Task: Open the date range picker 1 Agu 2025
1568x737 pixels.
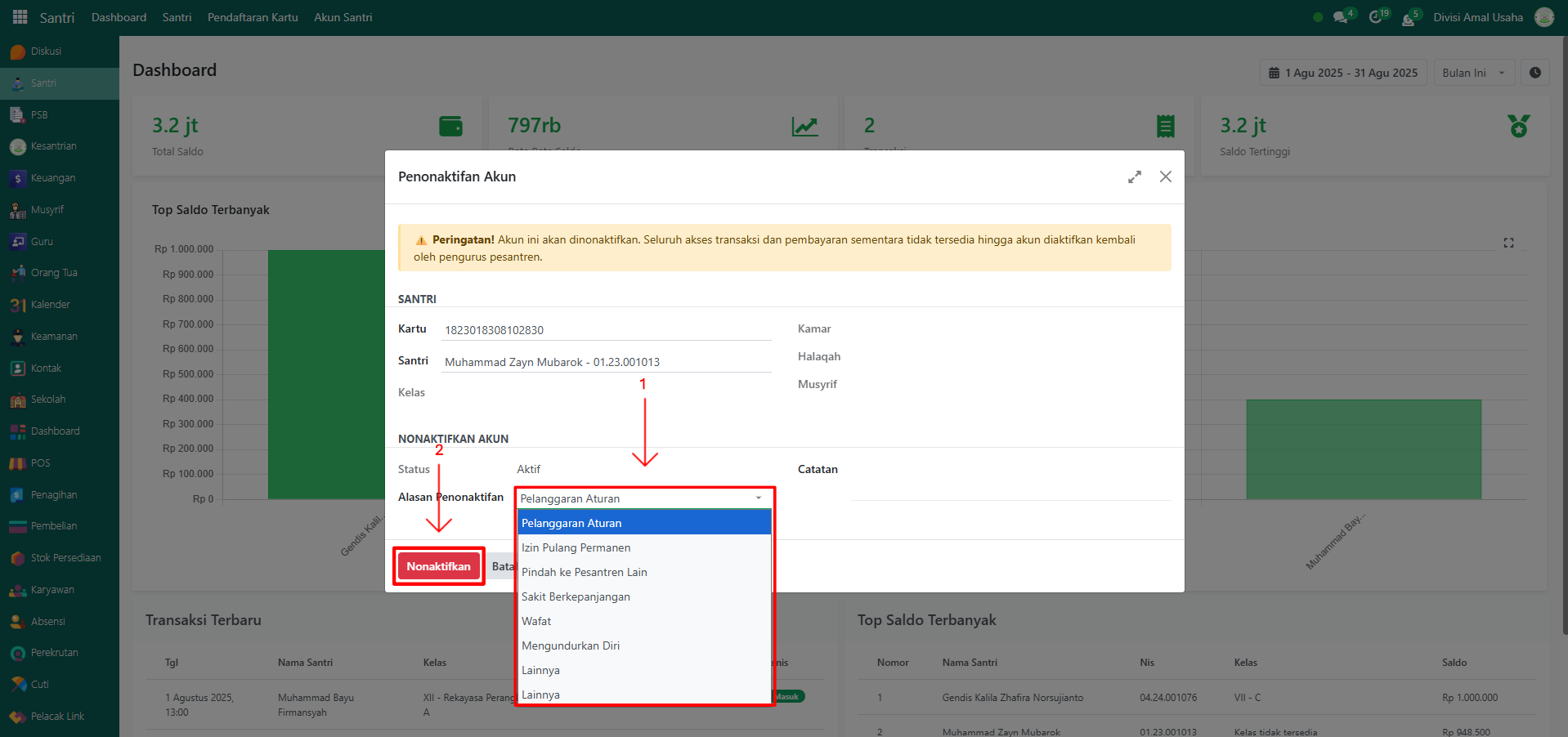Action: 1343,73
